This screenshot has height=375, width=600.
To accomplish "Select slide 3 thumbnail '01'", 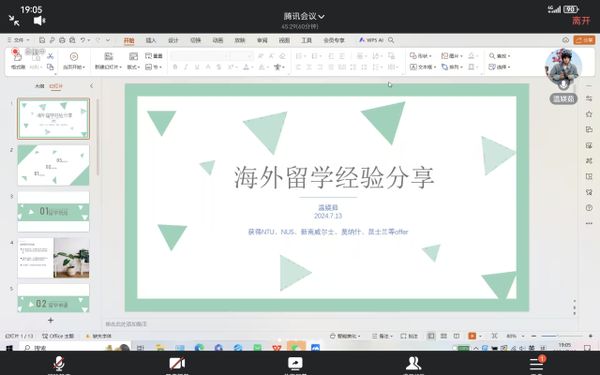I will coord(53,212).
